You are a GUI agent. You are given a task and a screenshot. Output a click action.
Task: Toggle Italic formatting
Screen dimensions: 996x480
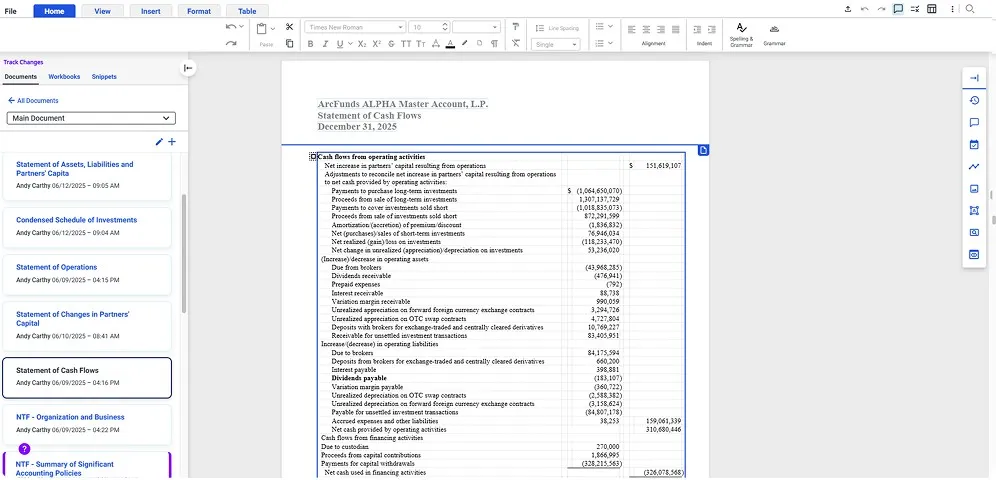325,44
